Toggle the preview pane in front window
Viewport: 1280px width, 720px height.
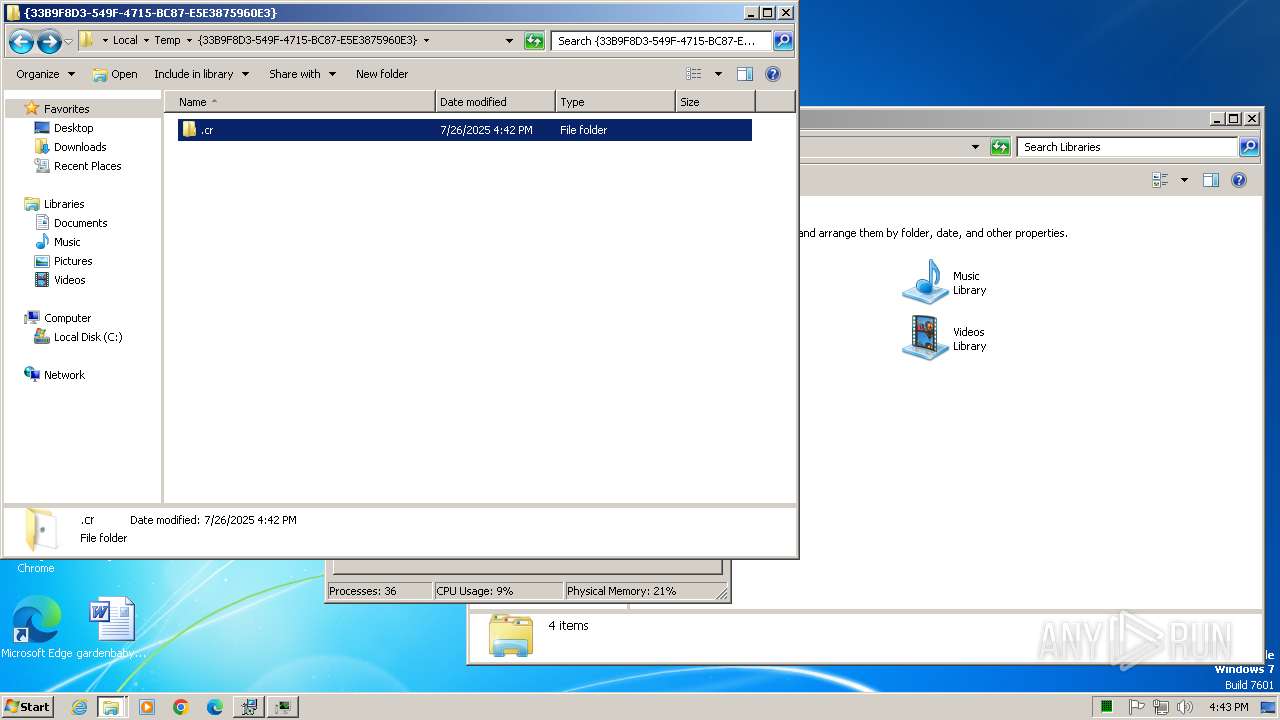tap(745, 74)
